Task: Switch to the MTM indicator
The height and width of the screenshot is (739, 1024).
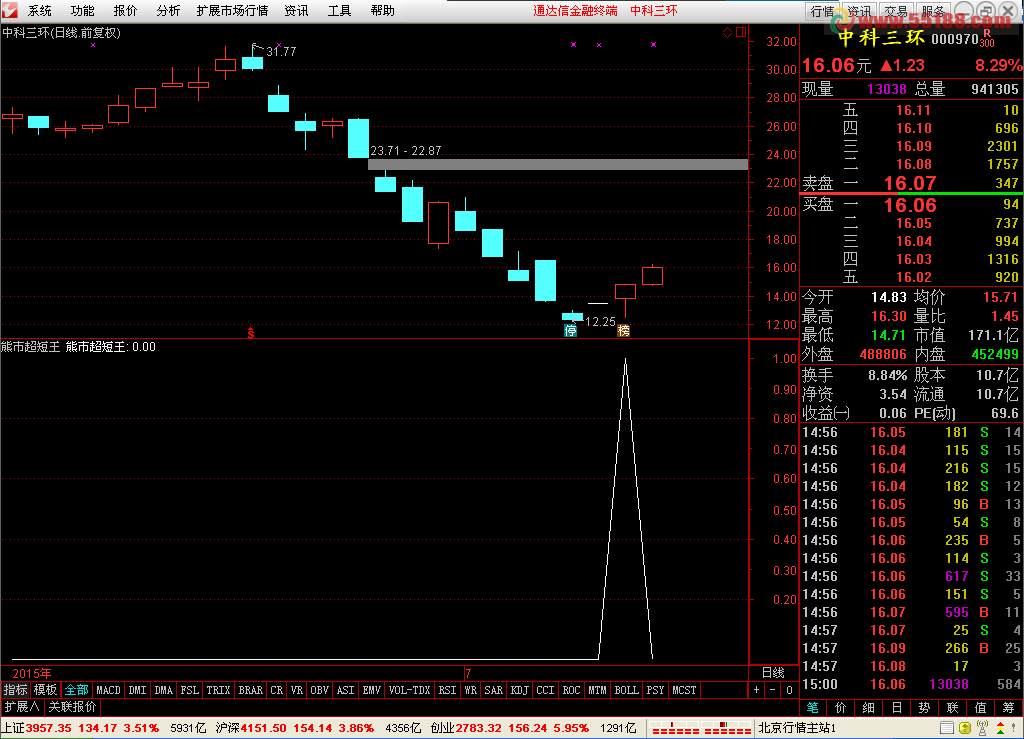Action: (598, 689)
